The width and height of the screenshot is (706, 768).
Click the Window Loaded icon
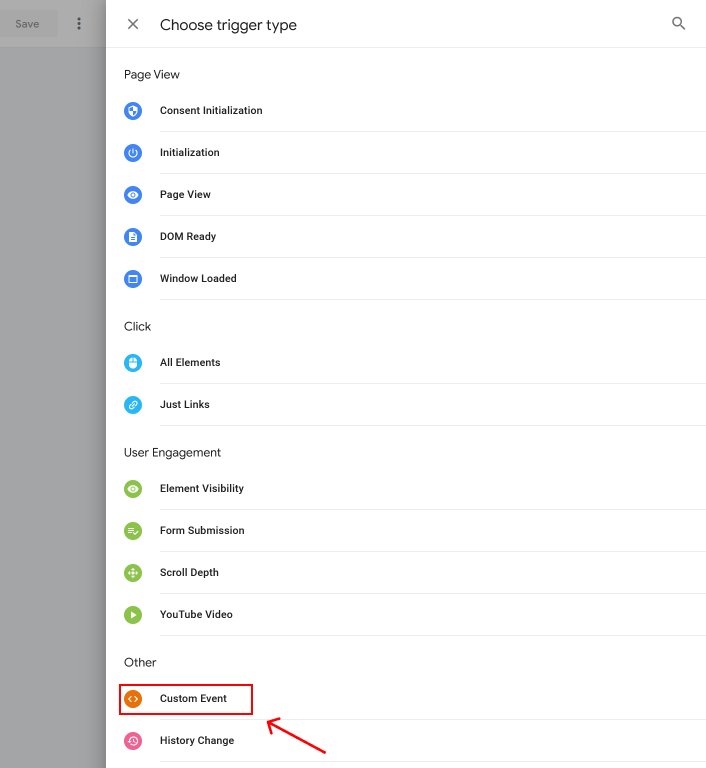click(x=133, y=279)
